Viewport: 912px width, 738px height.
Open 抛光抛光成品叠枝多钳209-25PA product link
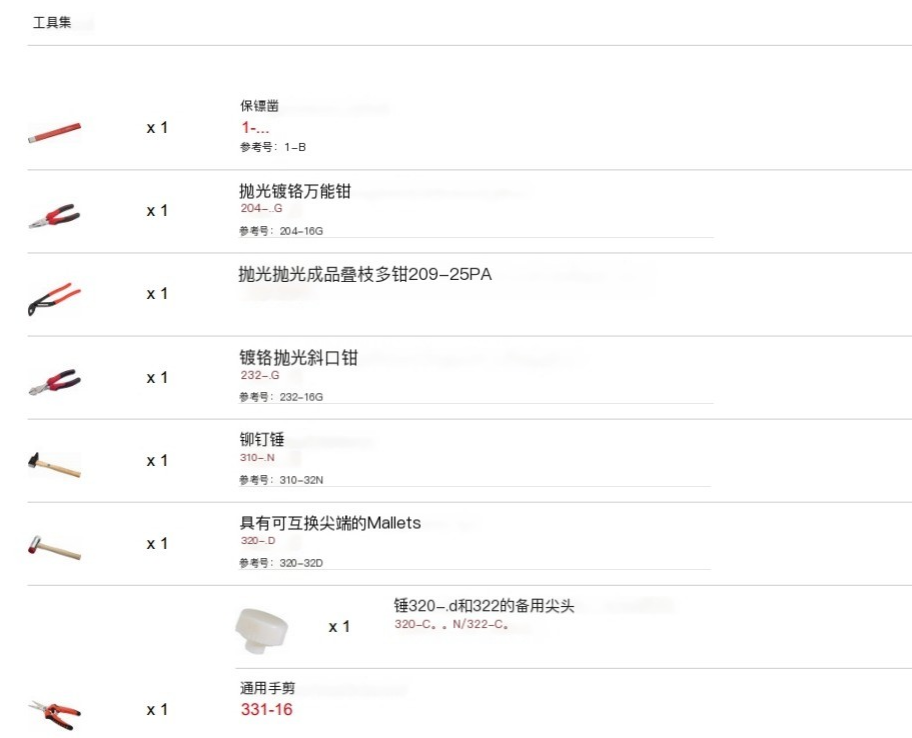point(365,274)
